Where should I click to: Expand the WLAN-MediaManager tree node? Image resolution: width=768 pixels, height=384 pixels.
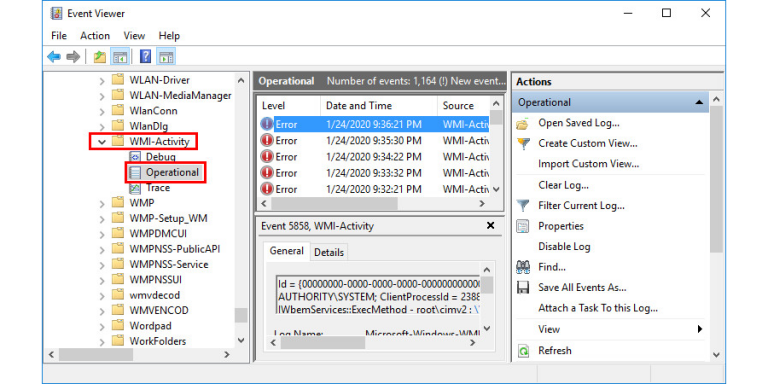pyautogui.click(x=102, y=96)
